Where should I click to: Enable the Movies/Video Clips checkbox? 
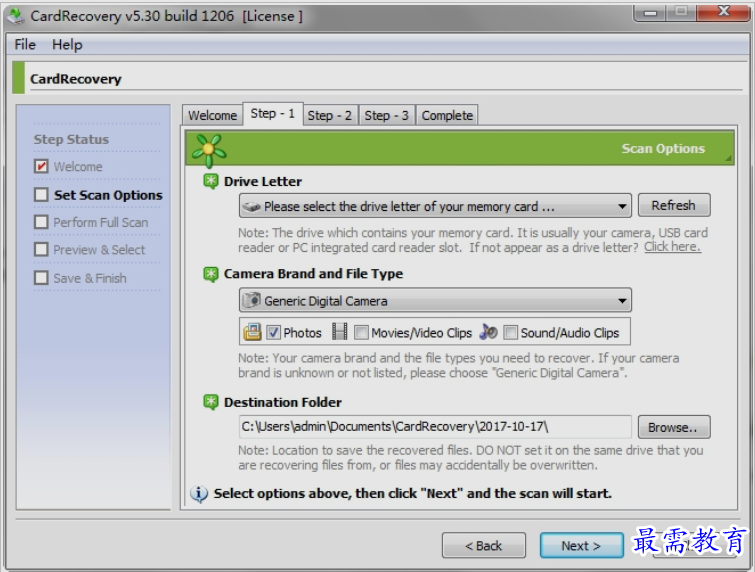[361, 332]
